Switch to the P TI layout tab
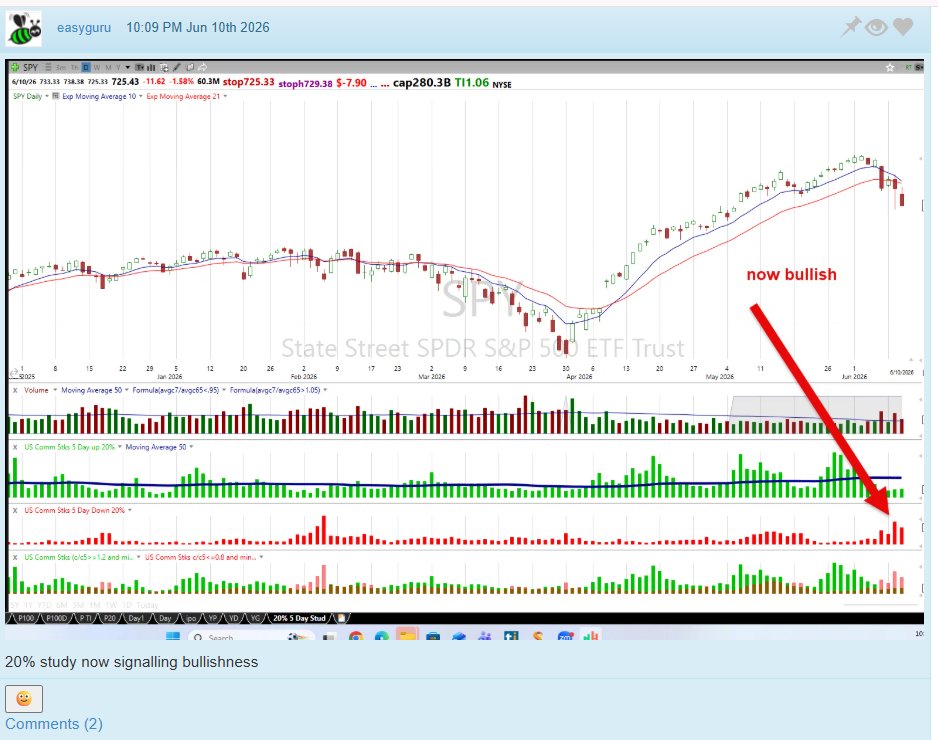 coord(85,618)
